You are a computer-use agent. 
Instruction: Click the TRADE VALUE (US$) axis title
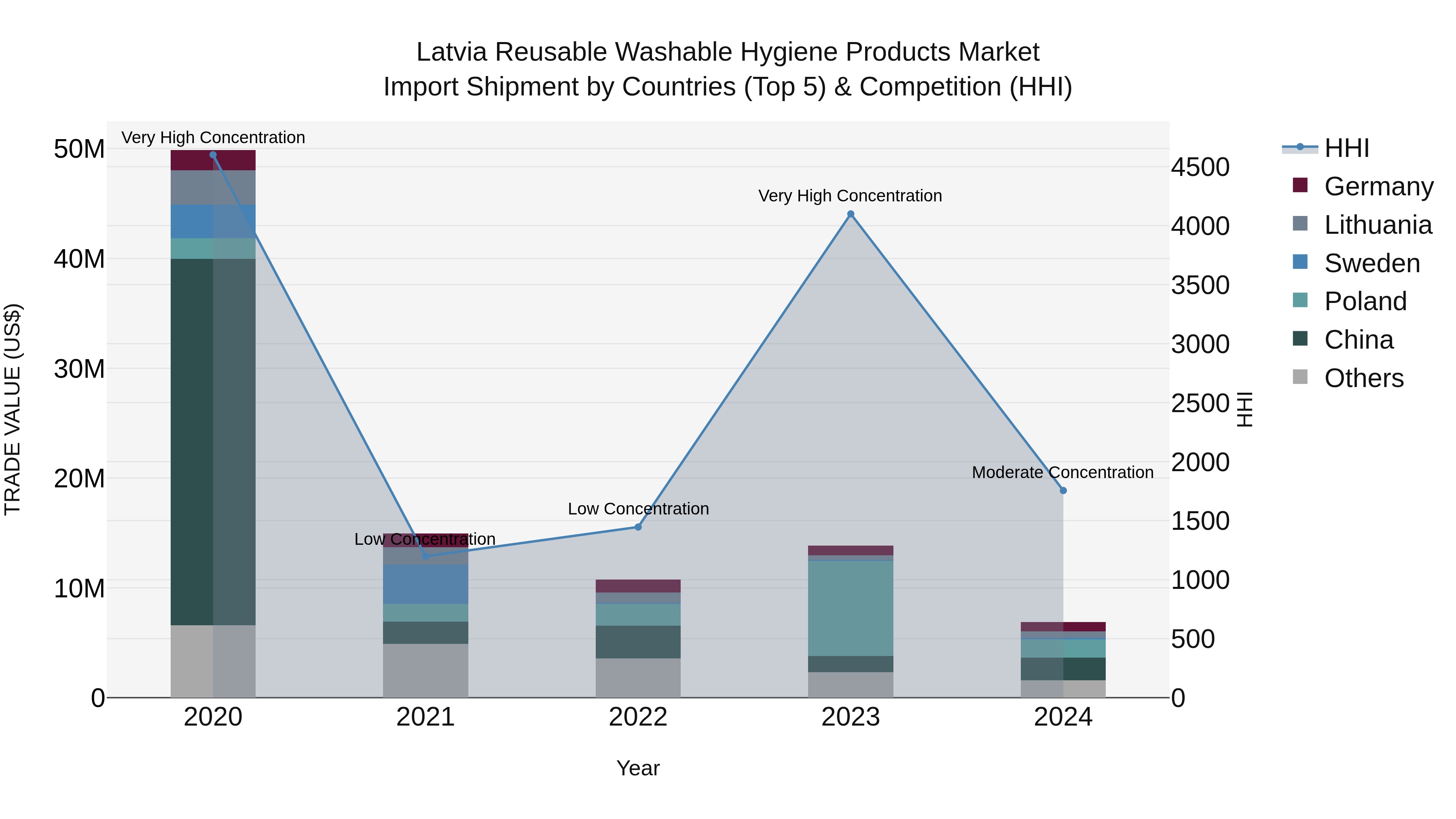point(13,409)
